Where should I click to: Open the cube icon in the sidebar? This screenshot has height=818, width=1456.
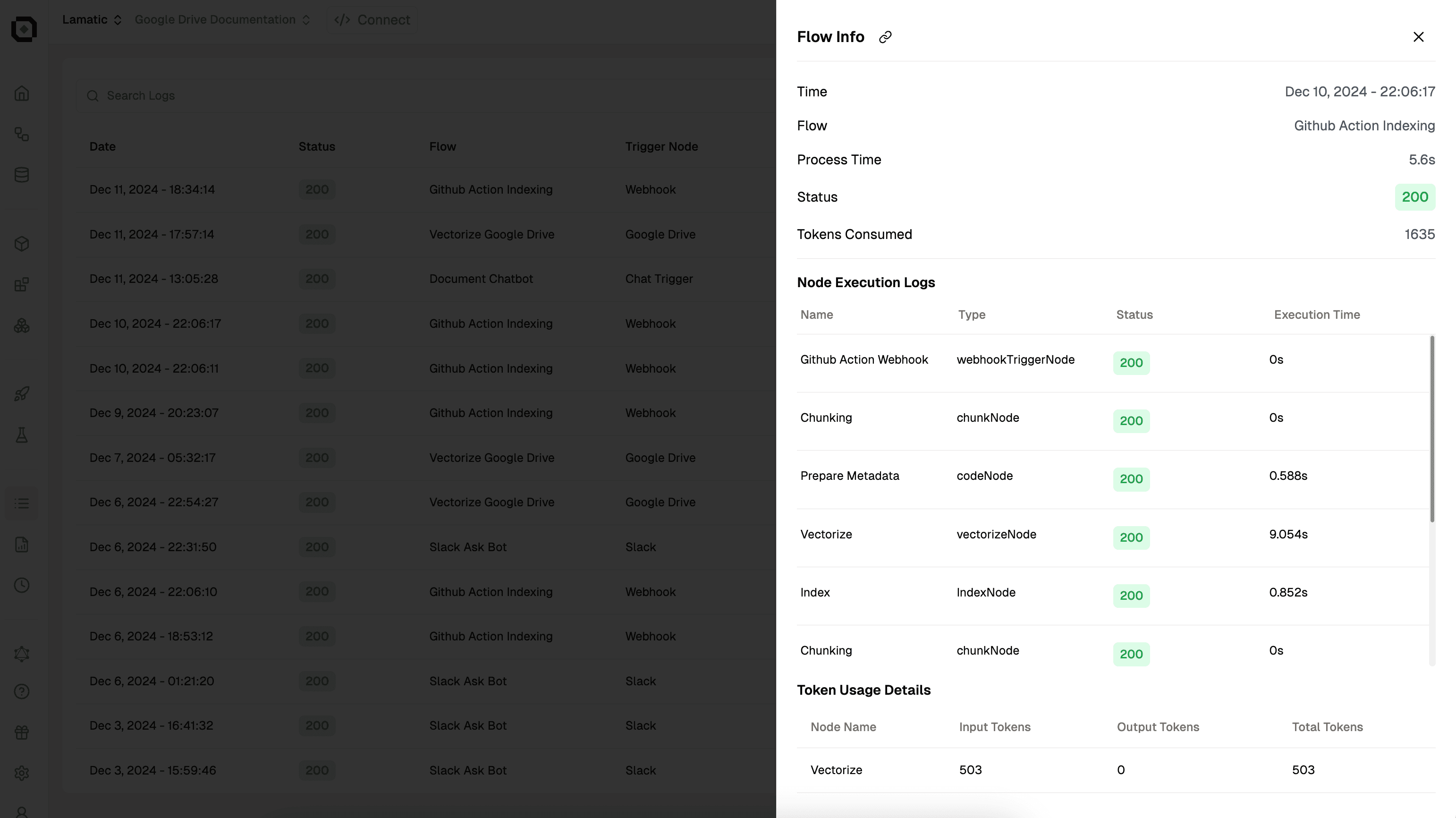pyautogui.click(x=21, y=244)
